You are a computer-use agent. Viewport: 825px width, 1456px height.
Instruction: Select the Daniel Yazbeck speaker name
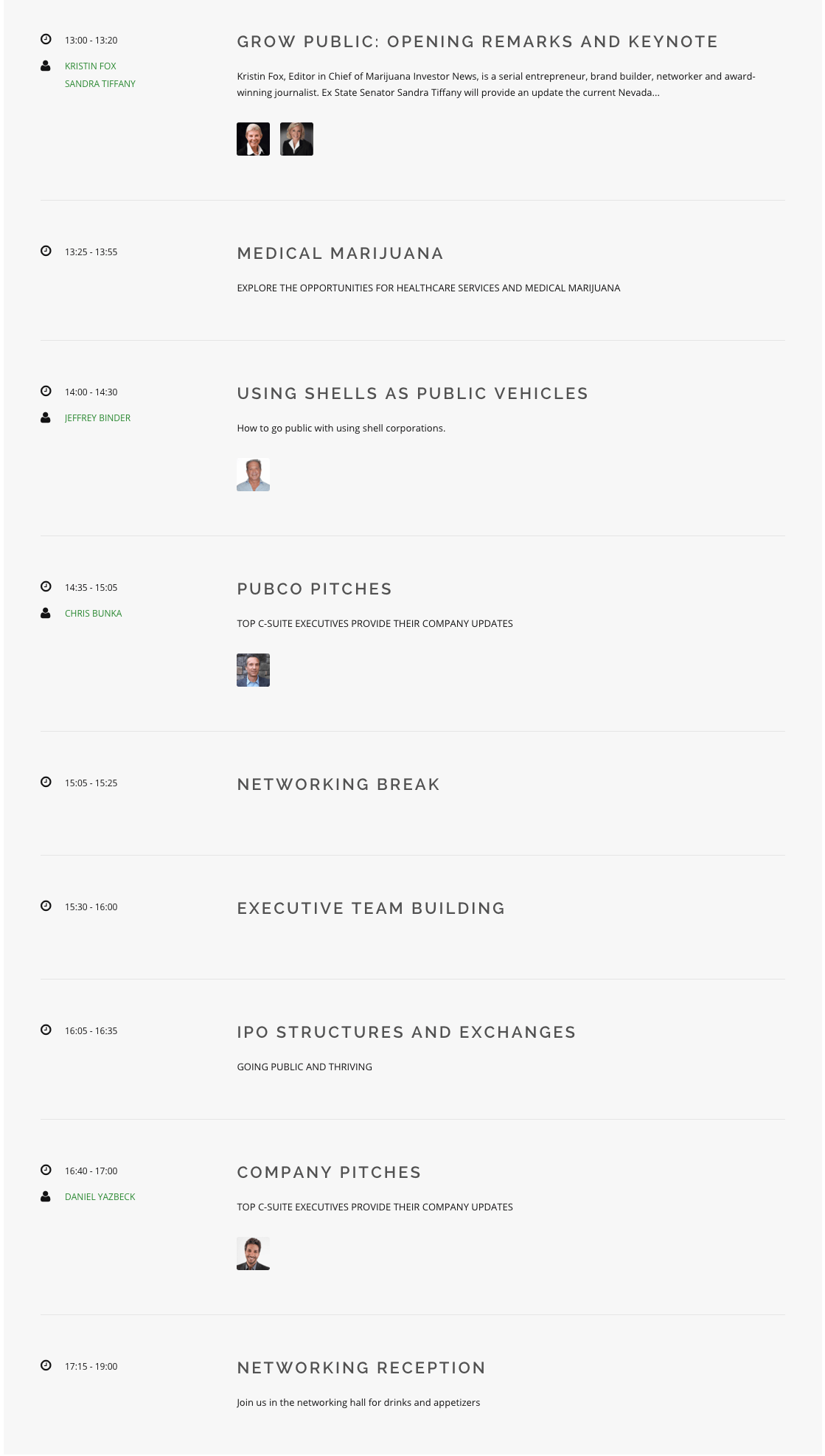coord(100,1197)
